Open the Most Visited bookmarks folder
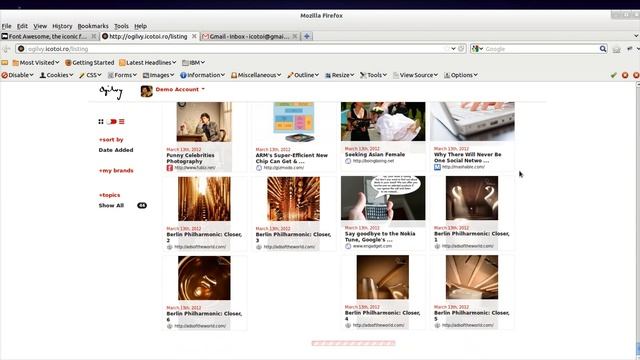This screenshot has height=360, width=640. [x=36, y=62]
